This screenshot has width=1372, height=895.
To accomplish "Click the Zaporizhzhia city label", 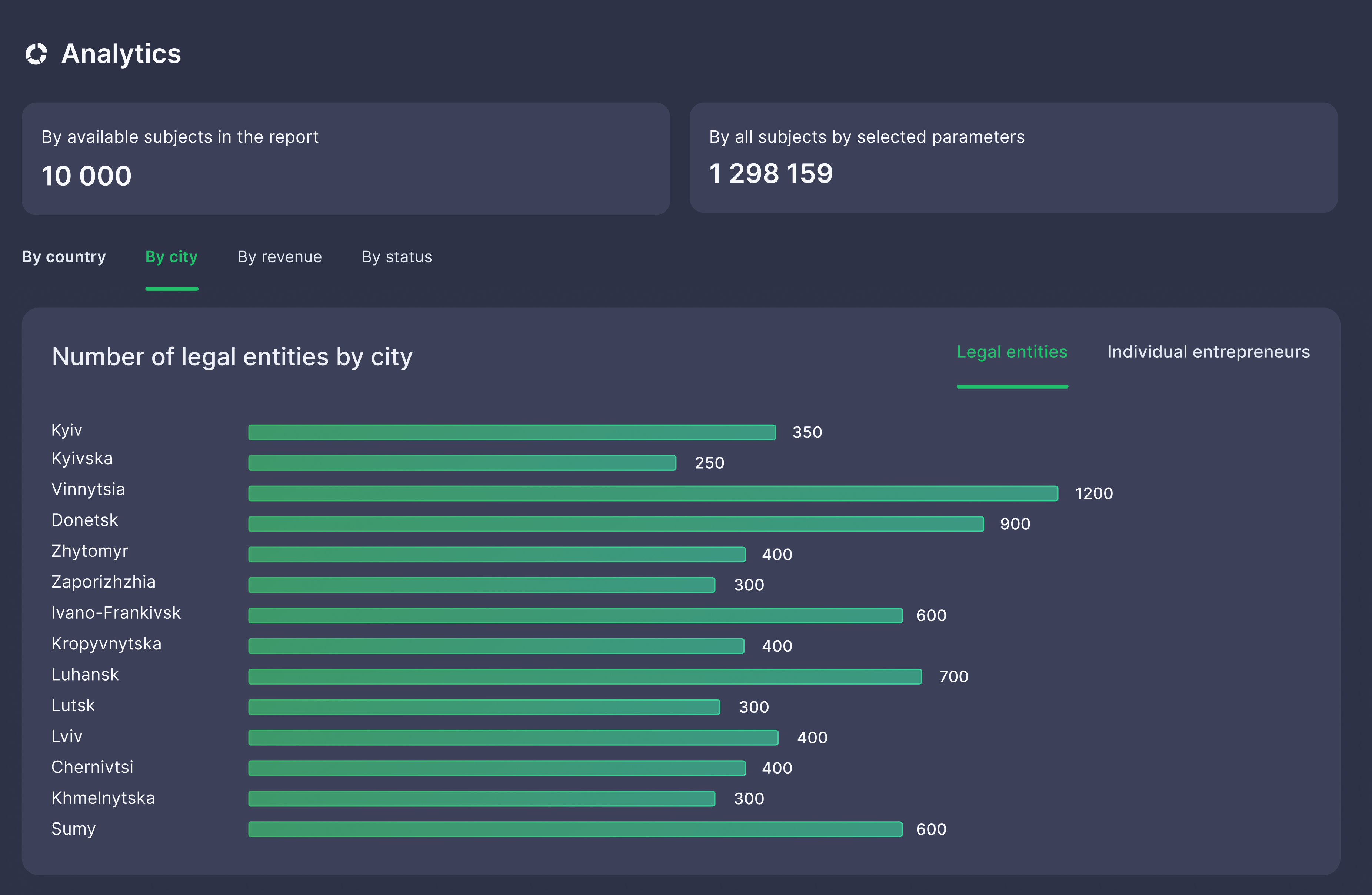I will click(x=103, y=582).
